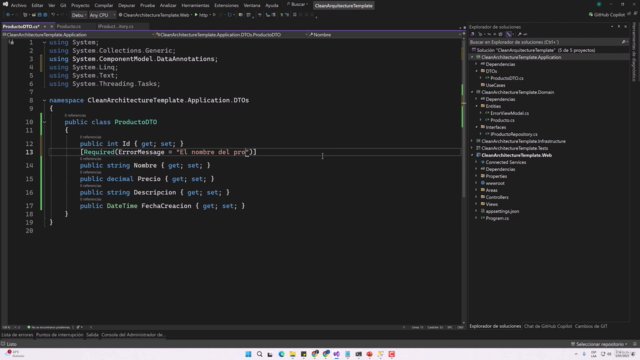Collapse the CleanArchitectureTemplate.Application project node
The image size is (640, 360).
pos(472,58)
